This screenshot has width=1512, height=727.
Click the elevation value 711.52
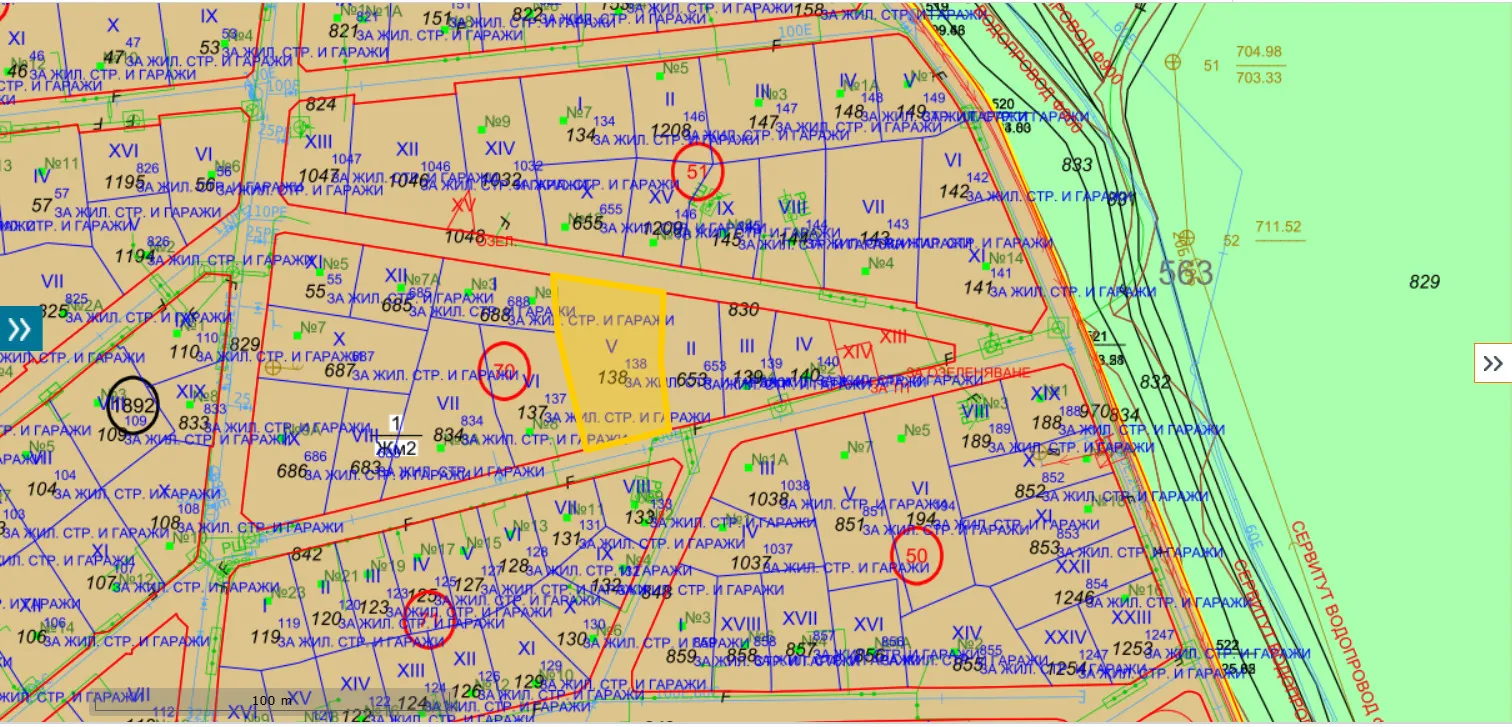[1279, 227]
